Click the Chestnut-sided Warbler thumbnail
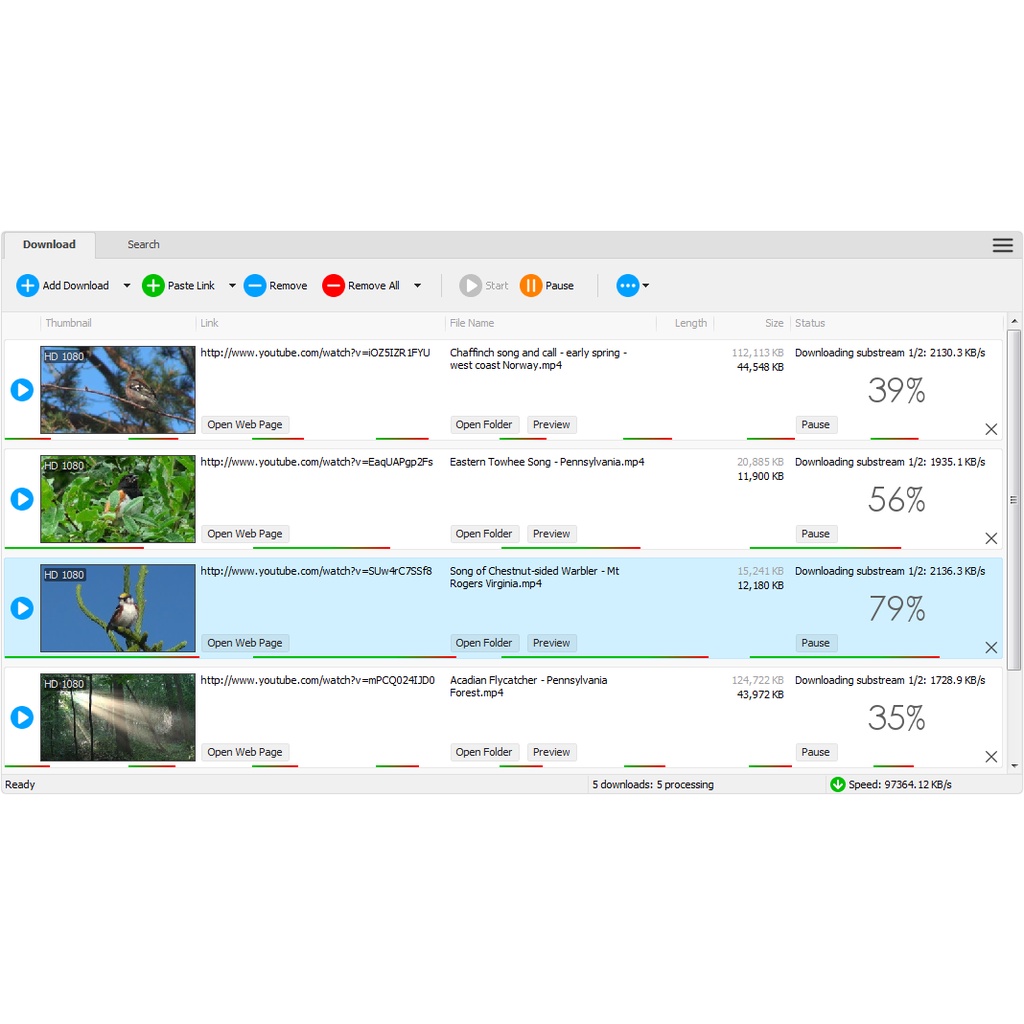The image size is (1024, 1024). (x=118, y=608)
